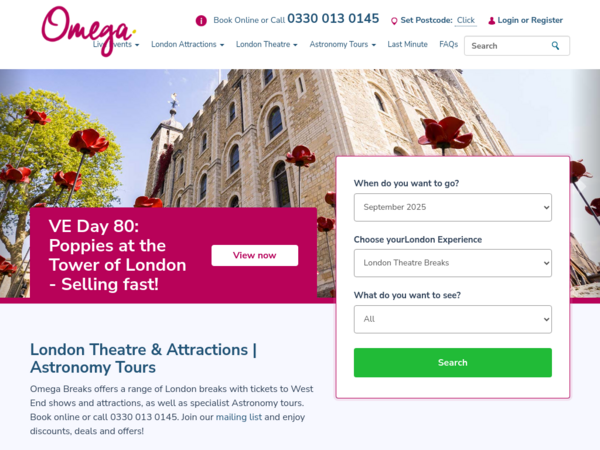
Task: Click the green Search button
Action: [453, 363]
